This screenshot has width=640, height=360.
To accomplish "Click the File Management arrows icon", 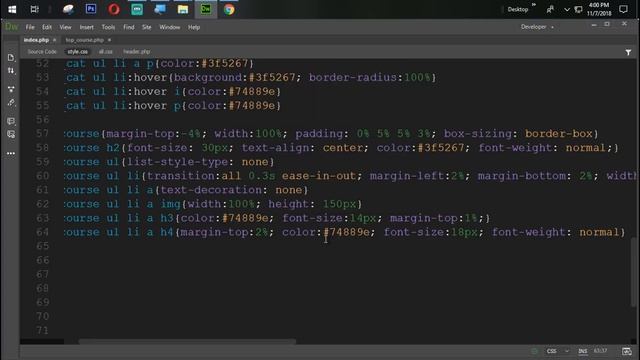I will coord(11,71).
